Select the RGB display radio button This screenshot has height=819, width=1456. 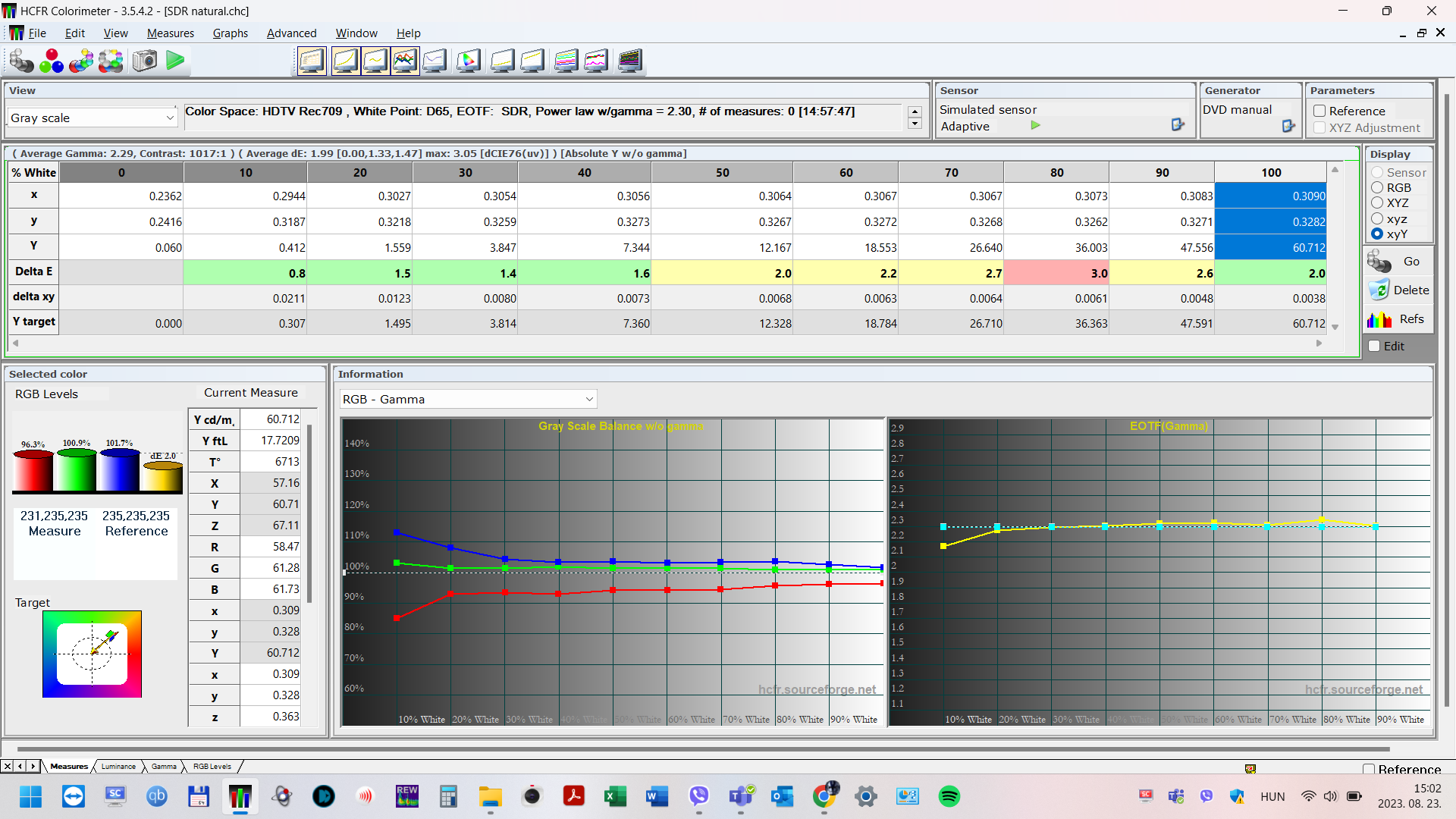tap(1377, 188)
